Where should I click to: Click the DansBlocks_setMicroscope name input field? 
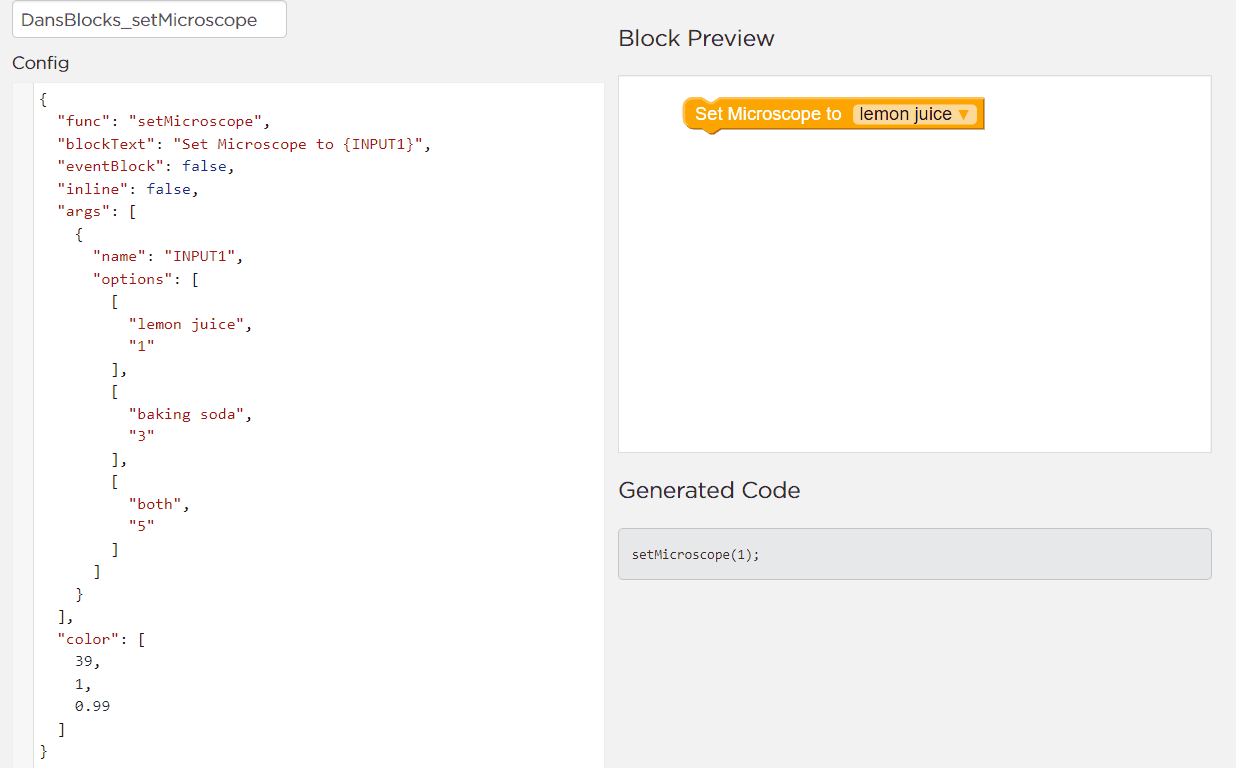click(148, 19)
